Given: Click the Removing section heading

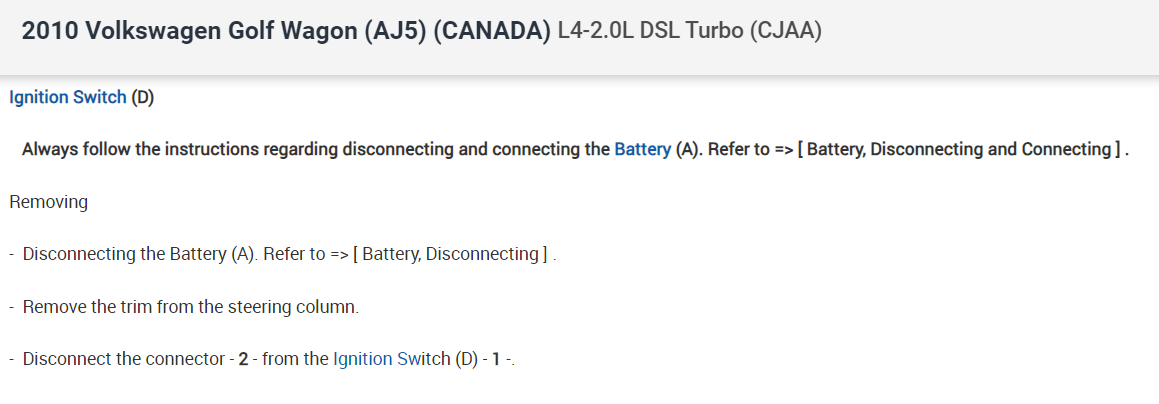Looking at the screenshot, I should point(48,202).
